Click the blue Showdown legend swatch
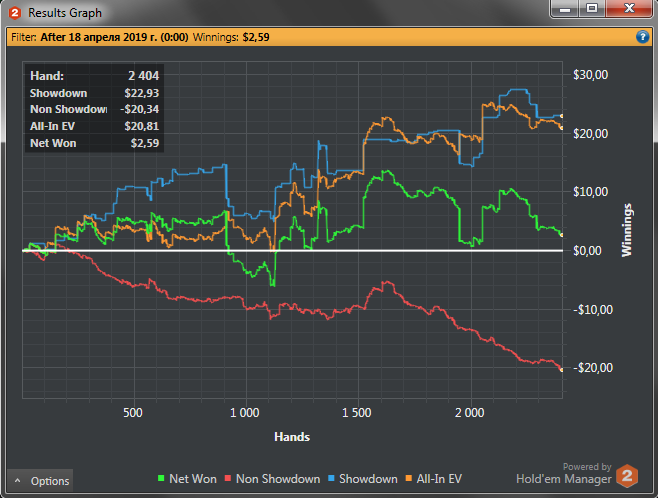658x498 pixels. [331, 478]
